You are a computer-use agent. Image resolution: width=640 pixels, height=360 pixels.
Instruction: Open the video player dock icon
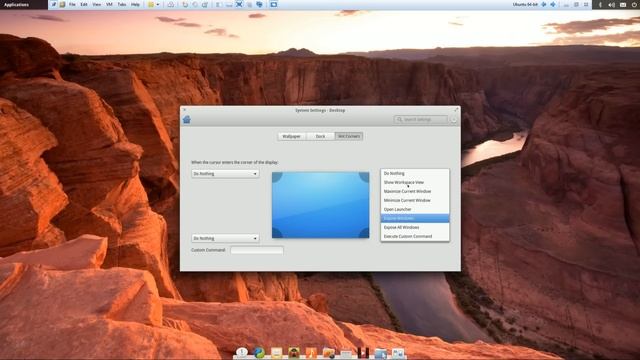pyautogui.click(x=363, y=353)
